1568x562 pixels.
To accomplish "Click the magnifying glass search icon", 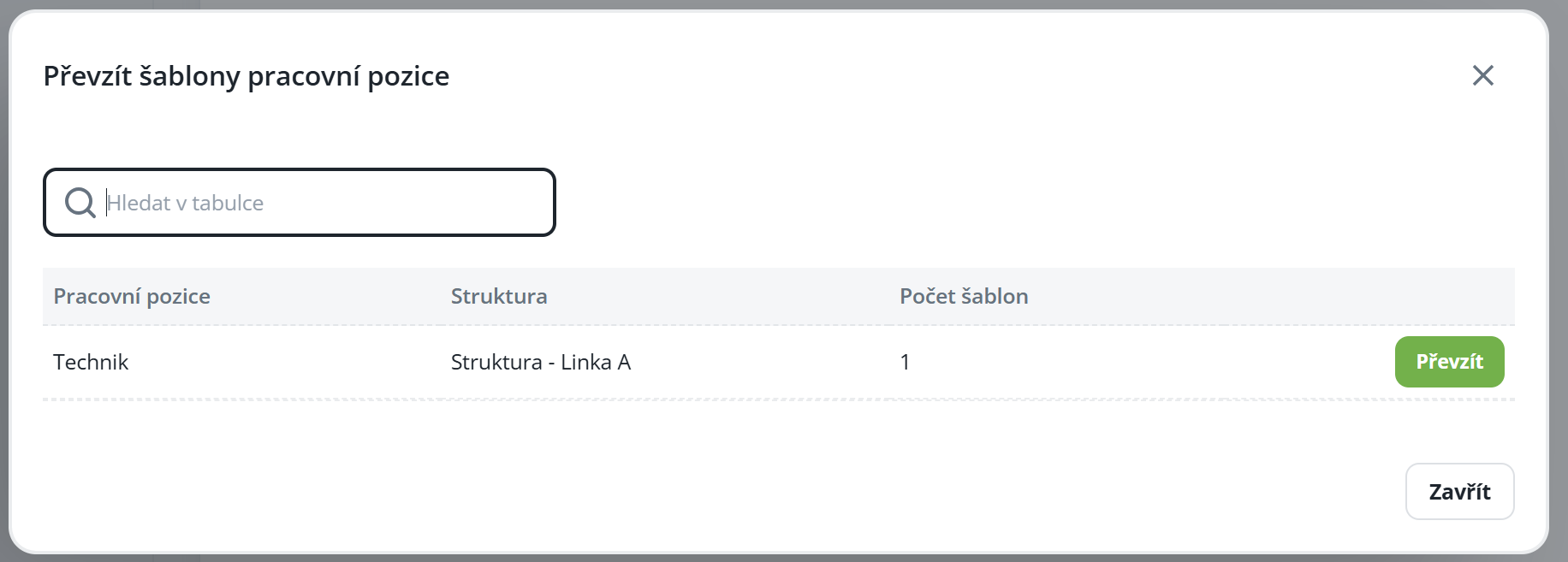I will pos(80,203).
